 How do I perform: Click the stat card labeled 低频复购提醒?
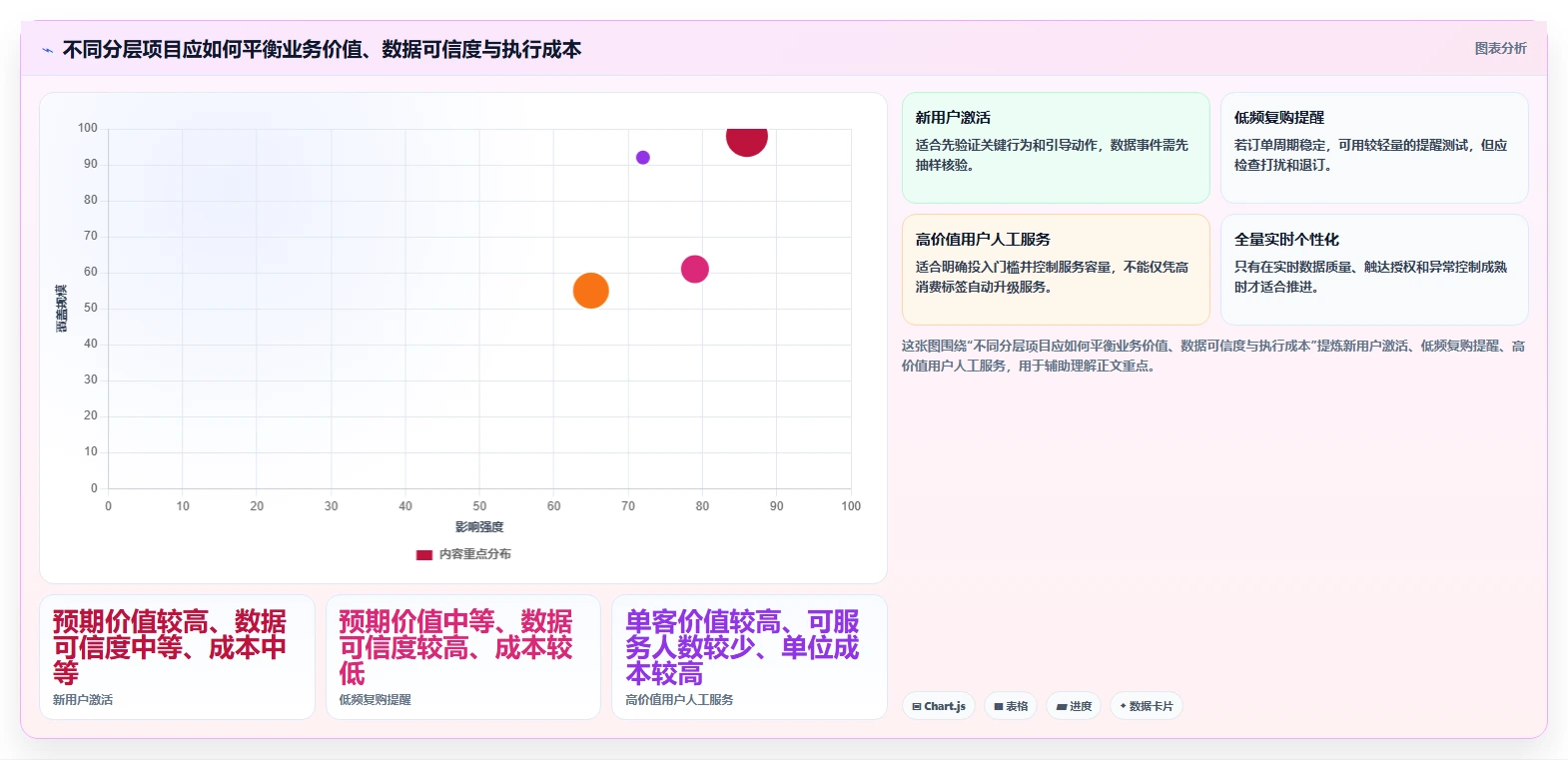(x=463, y=657)
